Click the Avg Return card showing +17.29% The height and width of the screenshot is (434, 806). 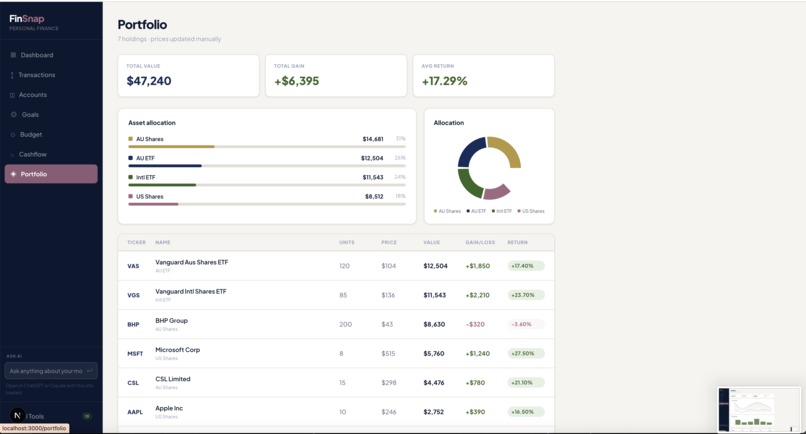484,76
